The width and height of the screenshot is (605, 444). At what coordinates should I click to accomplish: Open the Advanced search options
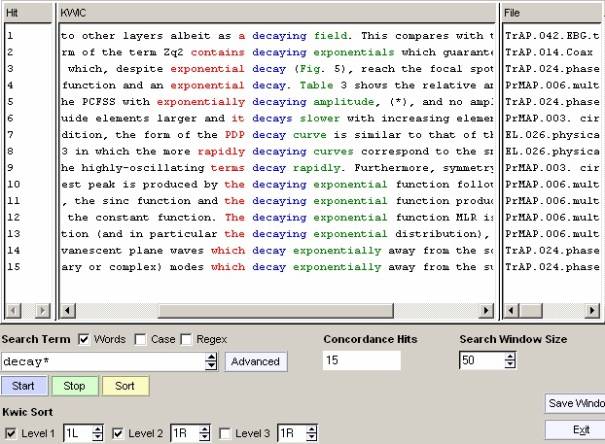[255, 361]
